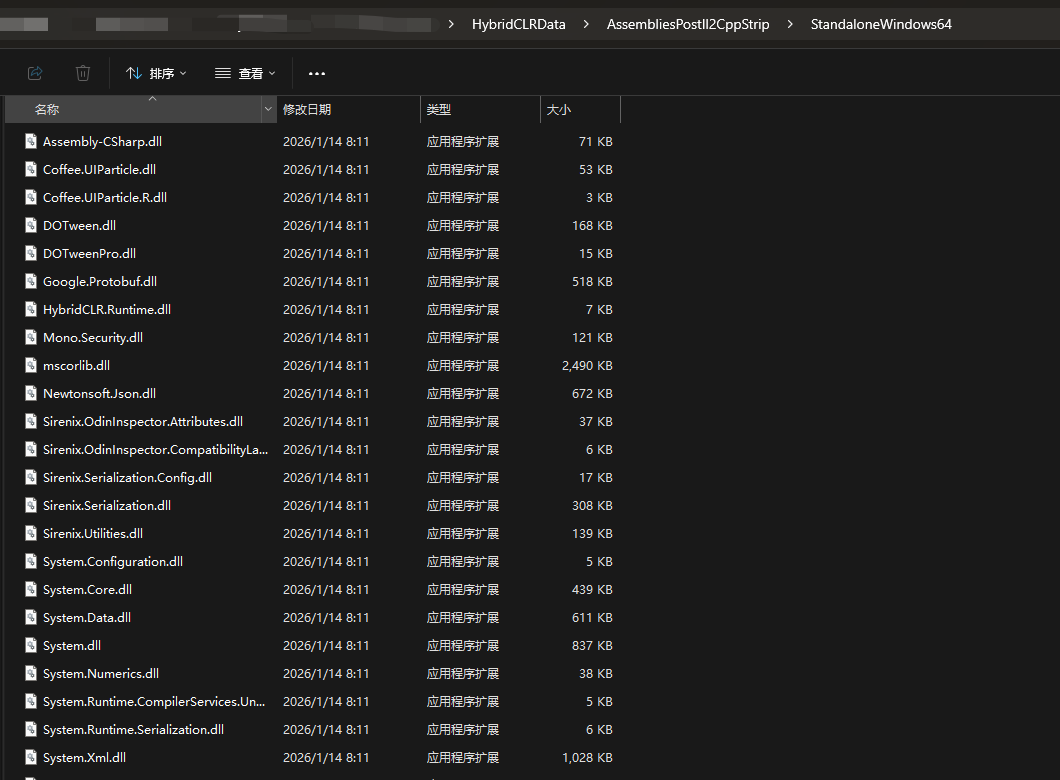
Task: Click the System.Xml.dll file icon
Action: click(x=31, y=757)
